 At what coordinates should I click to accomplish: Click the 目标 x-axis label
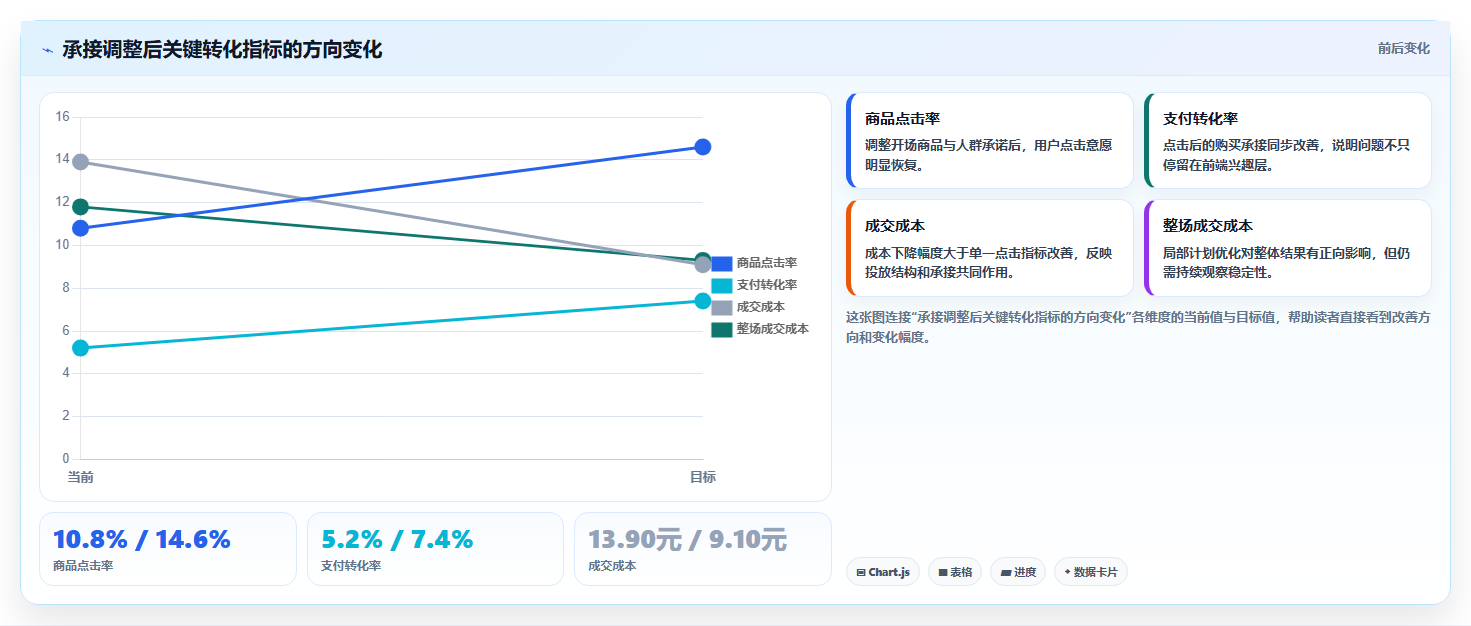pos(703,477)
